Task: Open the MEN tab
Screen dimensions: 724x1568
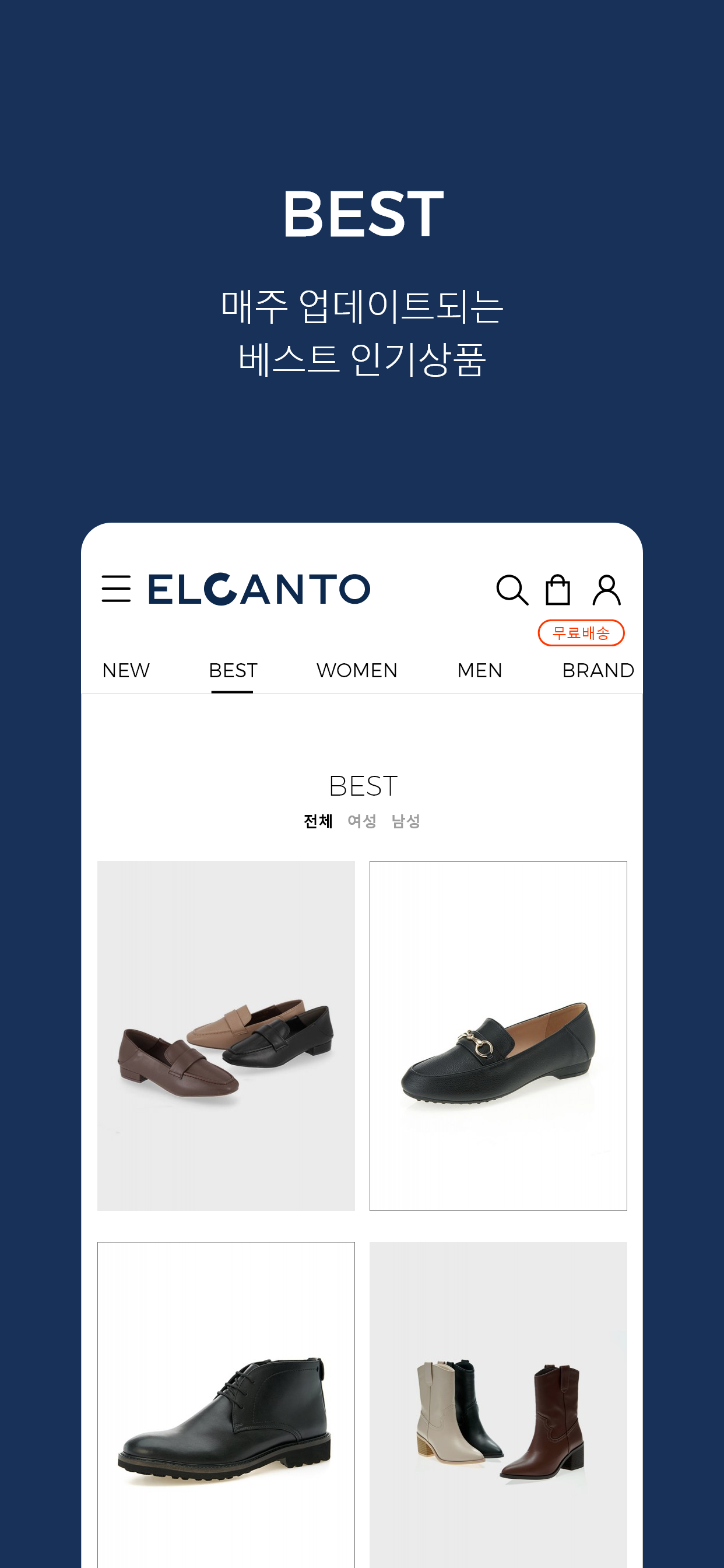Action: point(480,670)
